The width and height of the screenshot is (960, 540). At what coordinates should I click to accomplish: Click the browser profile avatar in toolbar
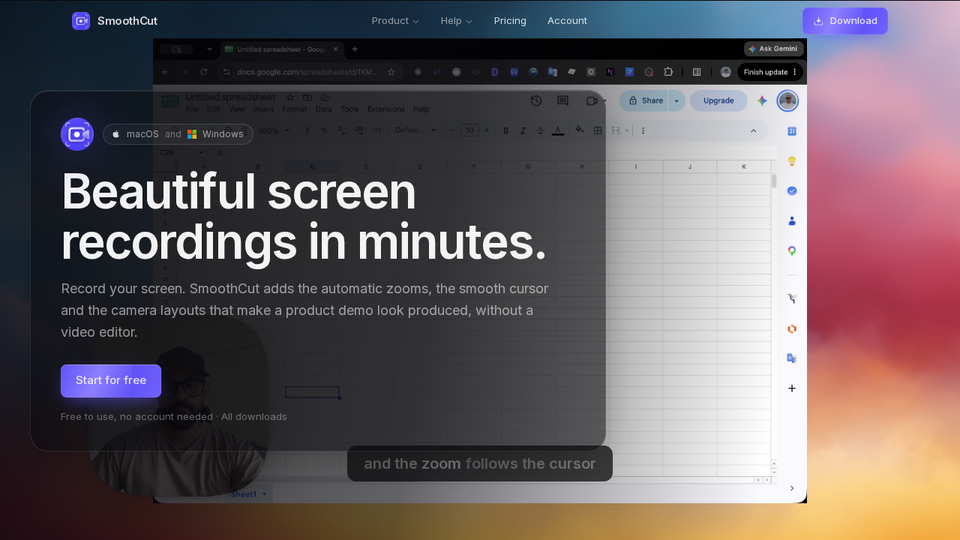[726, 72]
